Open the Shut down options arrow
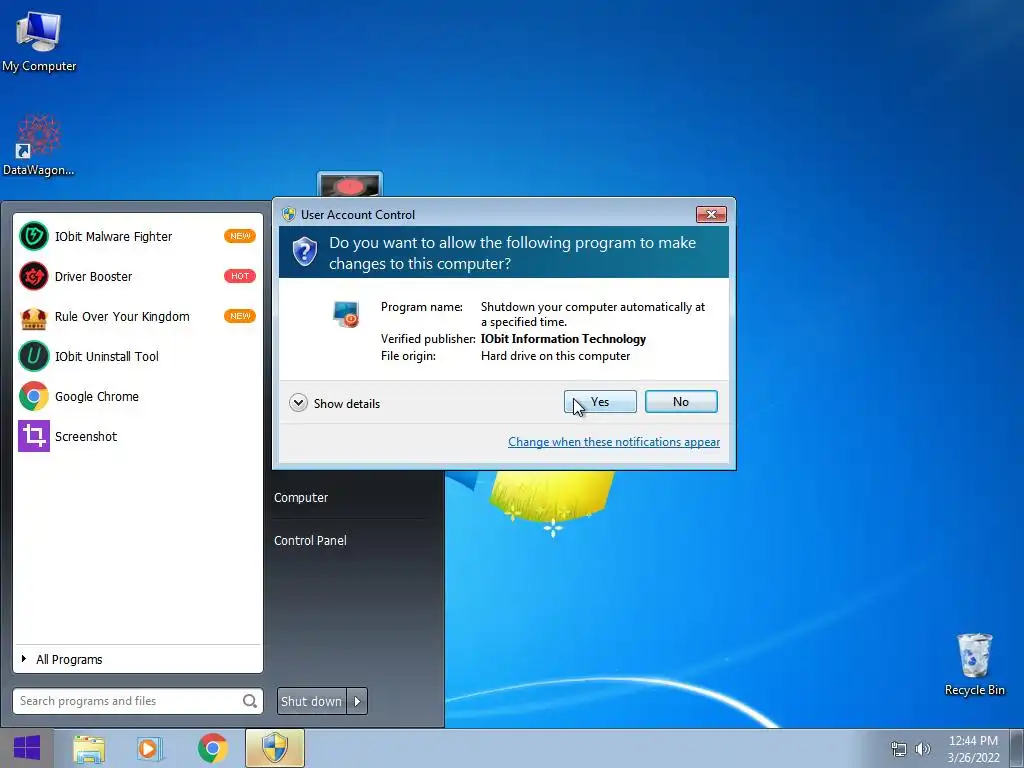 pos(357,701)
